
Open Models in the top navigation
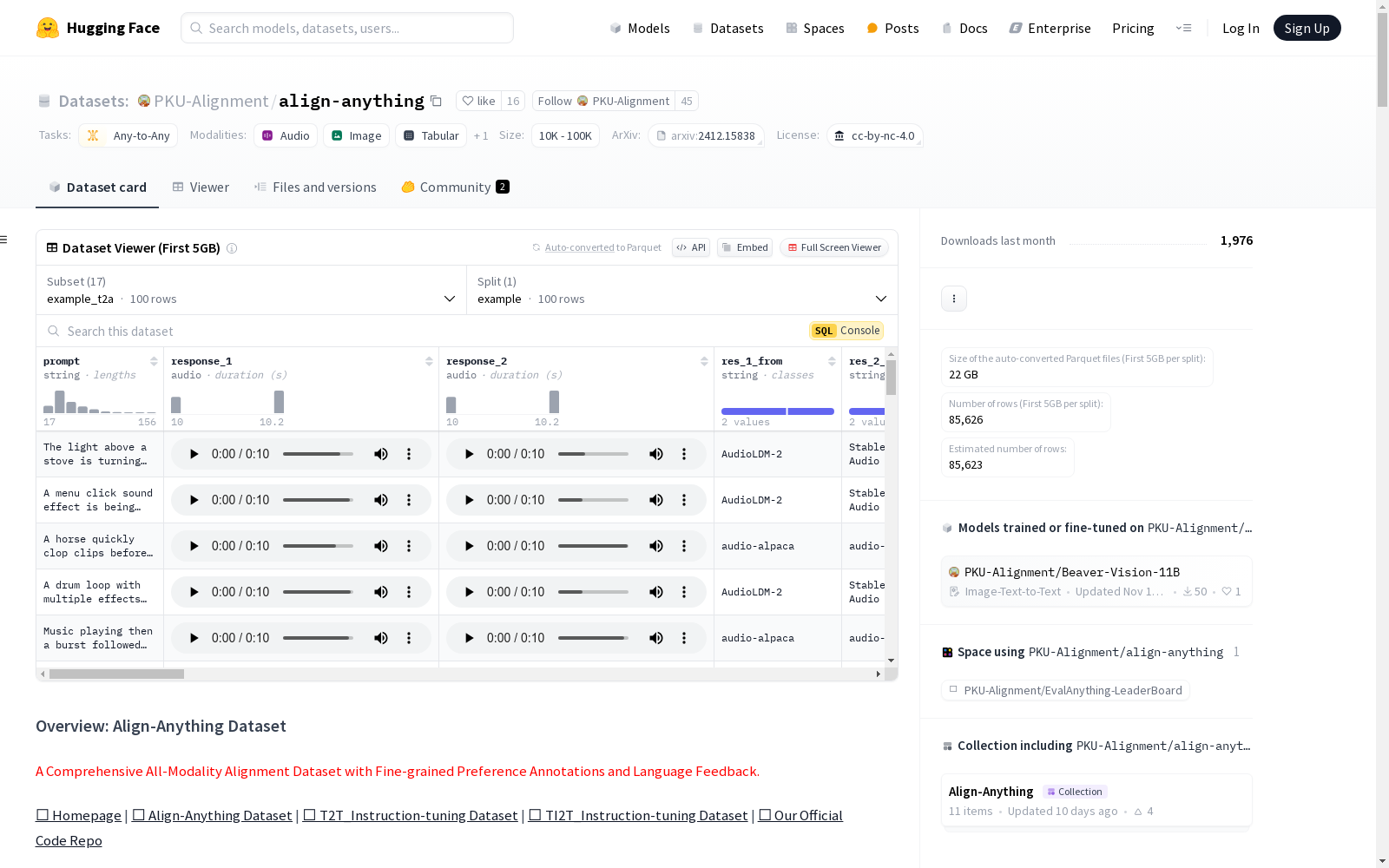coord(640,28)
